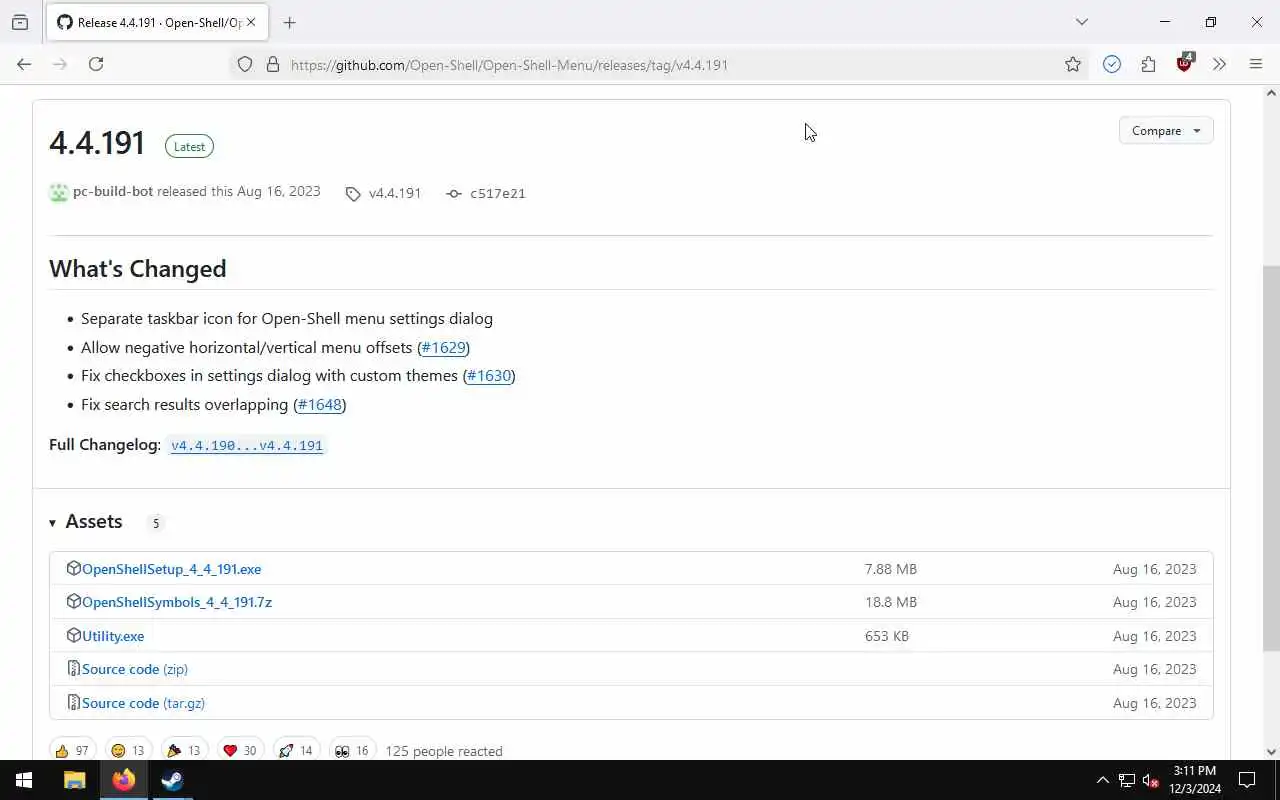Open issue #1629 link
The width and height of the screenshot is (1280, 800).
(443, 347)
